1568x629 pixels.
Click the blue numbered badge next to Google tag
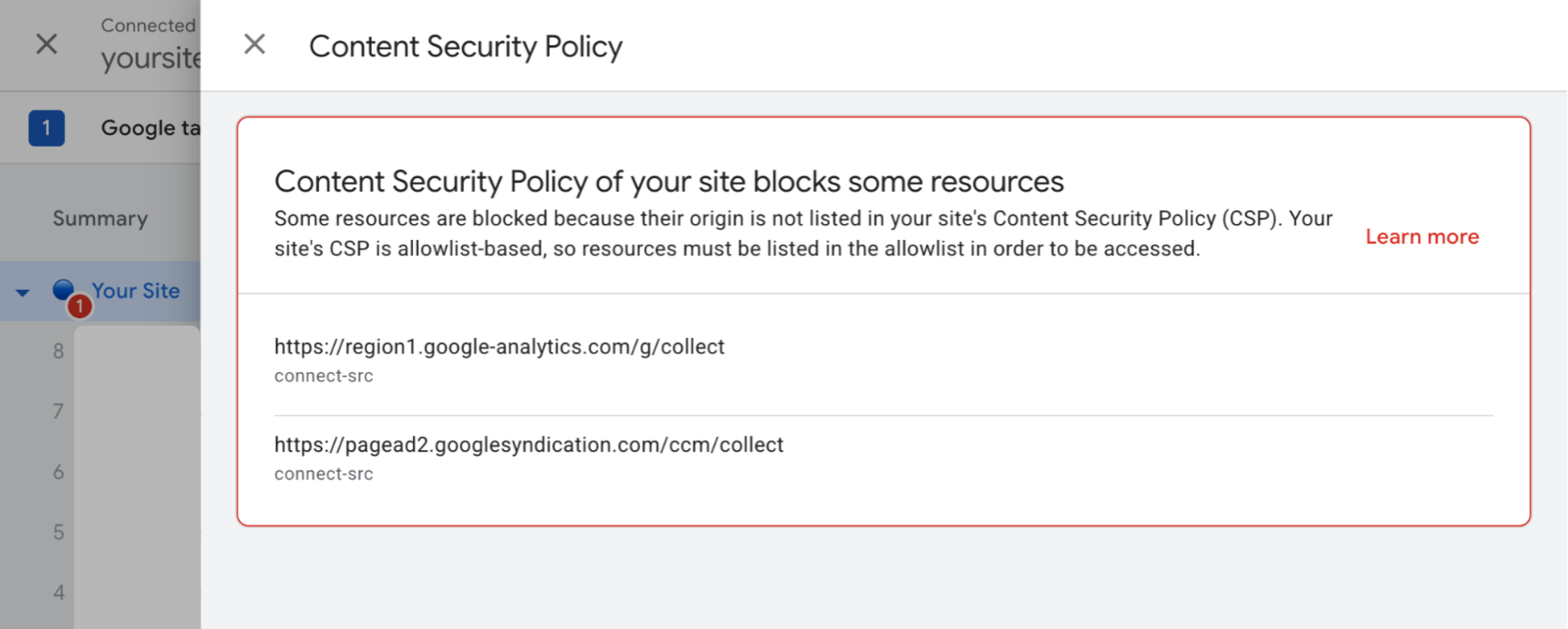tap(45, 127)
